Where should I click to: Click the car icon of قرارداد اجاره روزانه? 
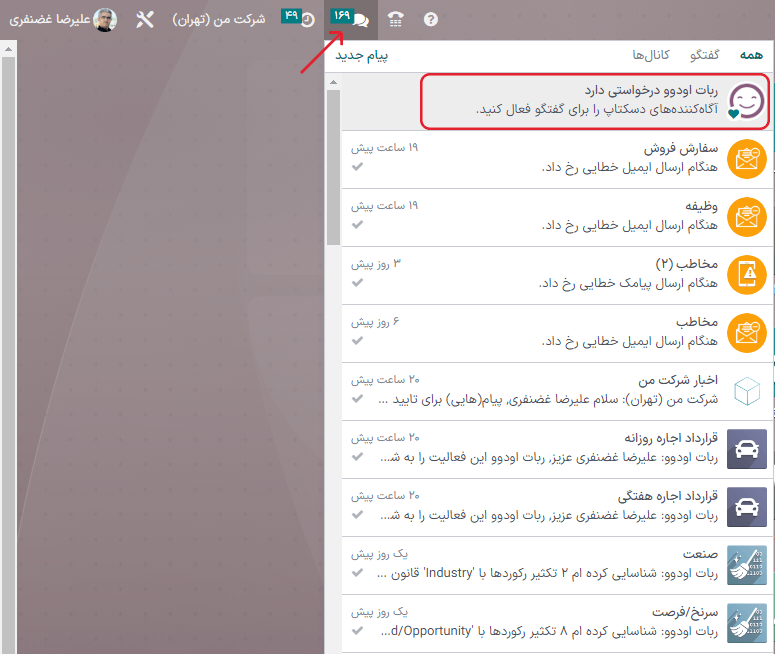point(747,449)
